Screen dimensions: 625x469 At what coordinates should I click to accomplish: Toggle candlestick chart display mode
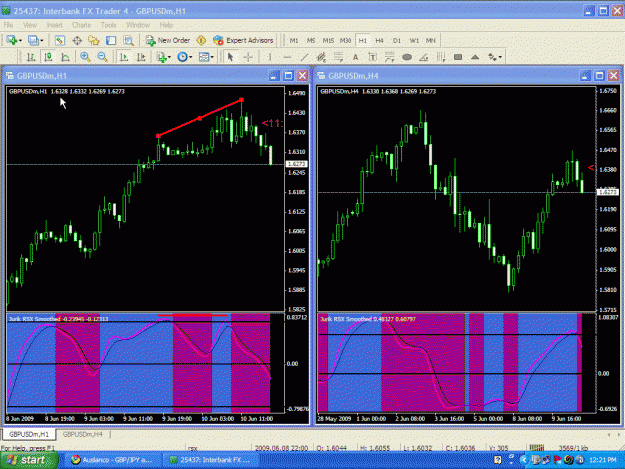tap(48, 57)
